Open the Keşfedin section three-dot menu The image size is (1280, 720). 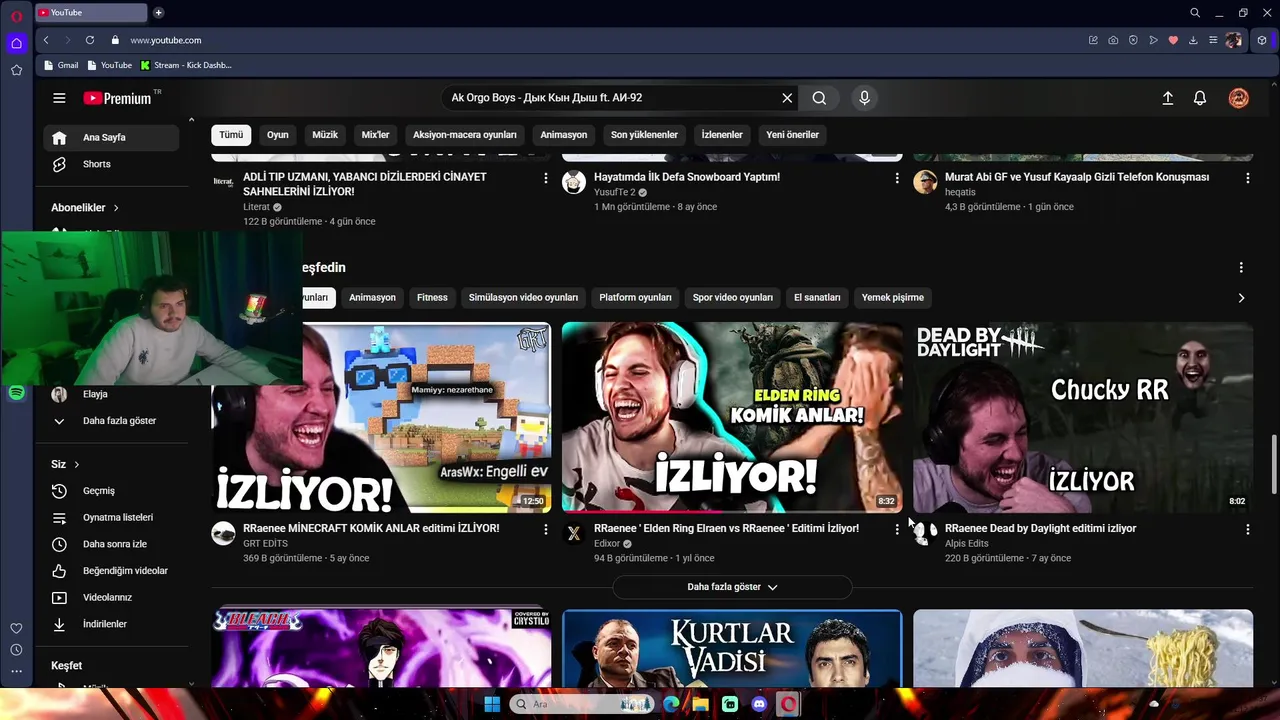(1241, 268)
